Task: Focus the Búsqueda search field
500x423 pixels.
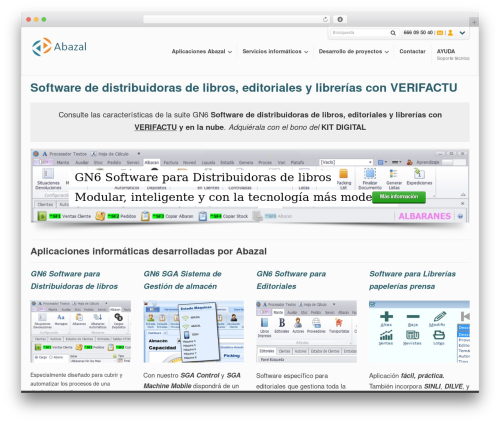Action: coord(360,33)
